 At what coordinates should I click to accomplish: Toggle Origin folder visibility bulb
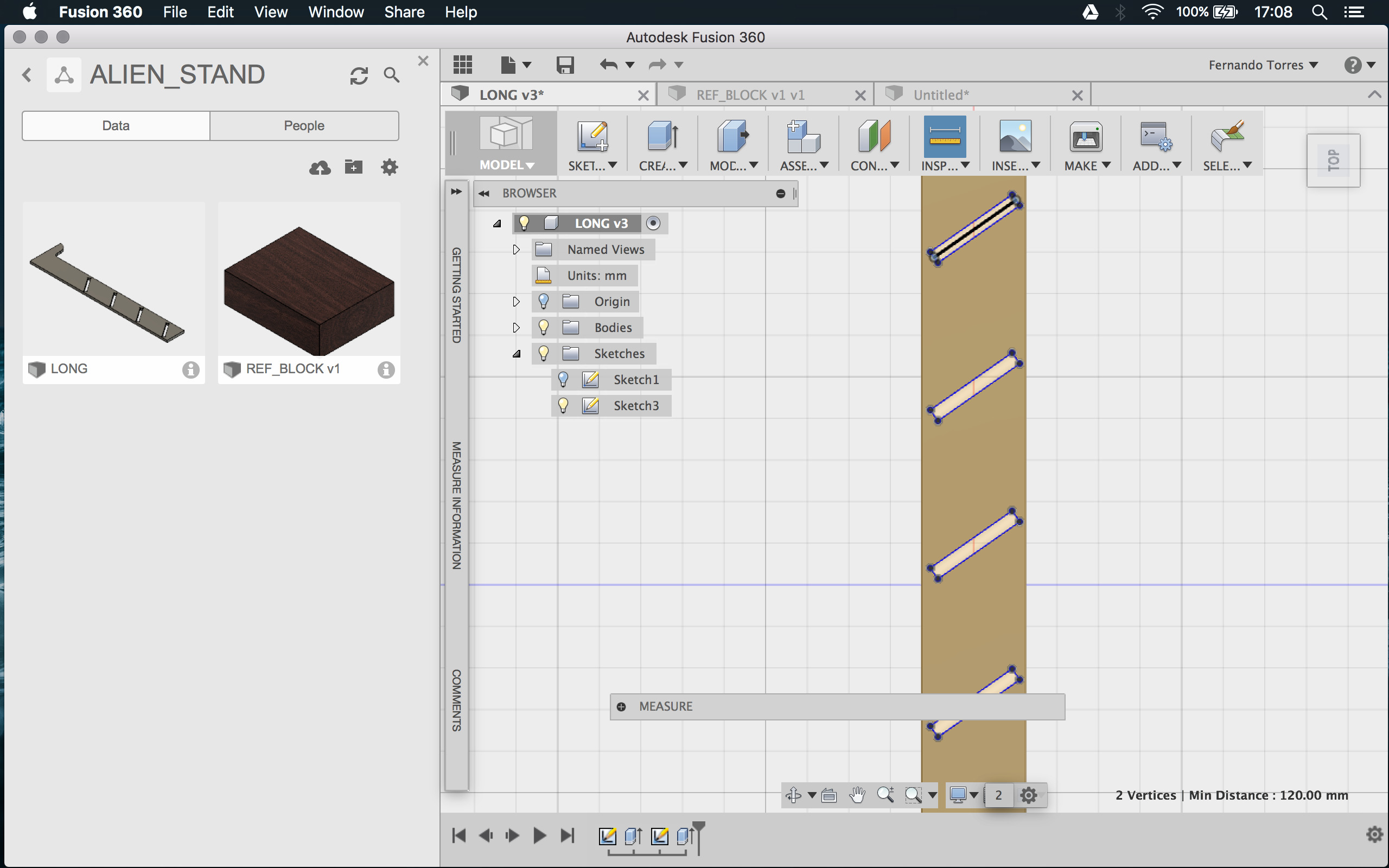544,302
